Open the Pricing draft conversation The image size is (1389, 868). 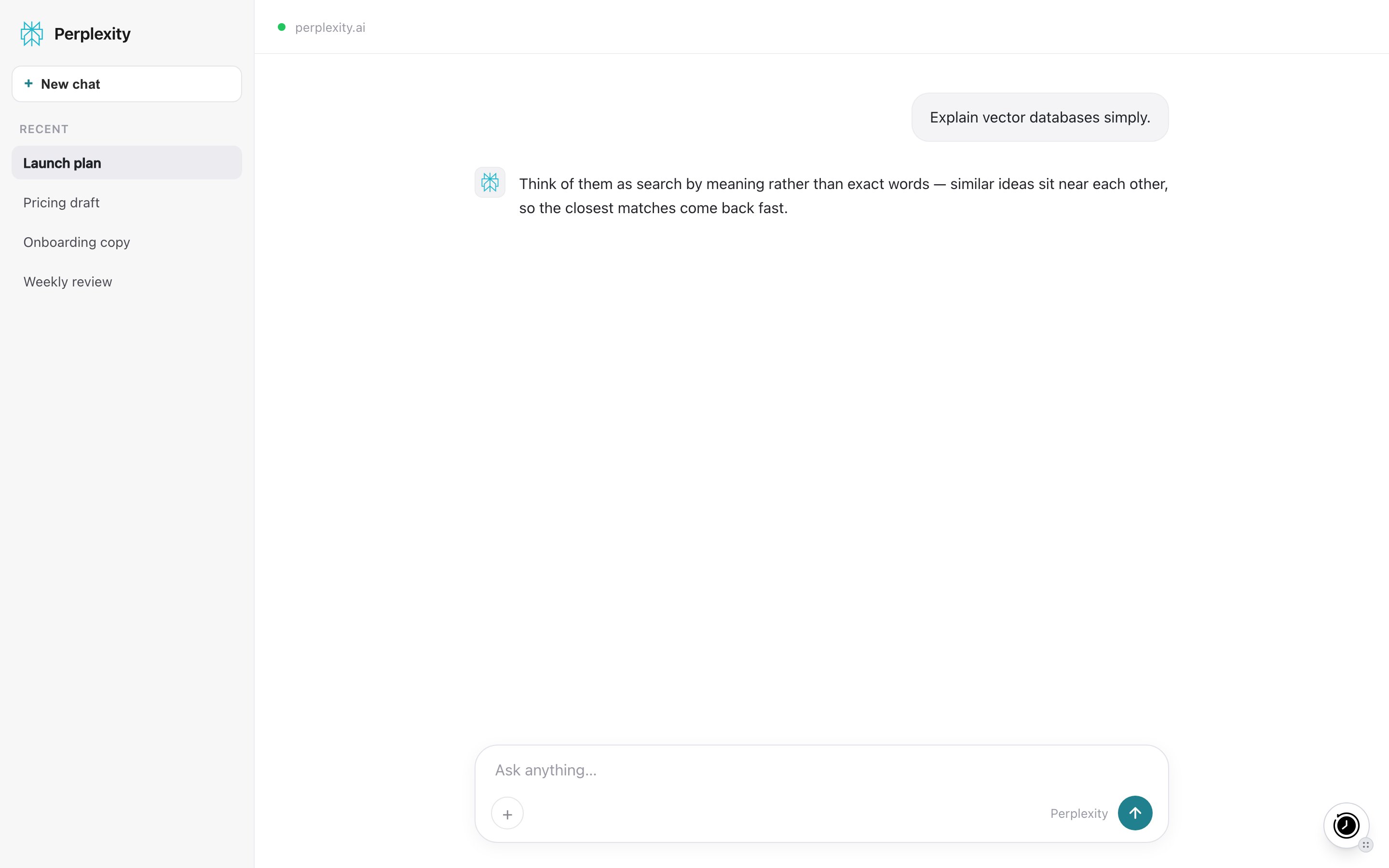point(127,203)
